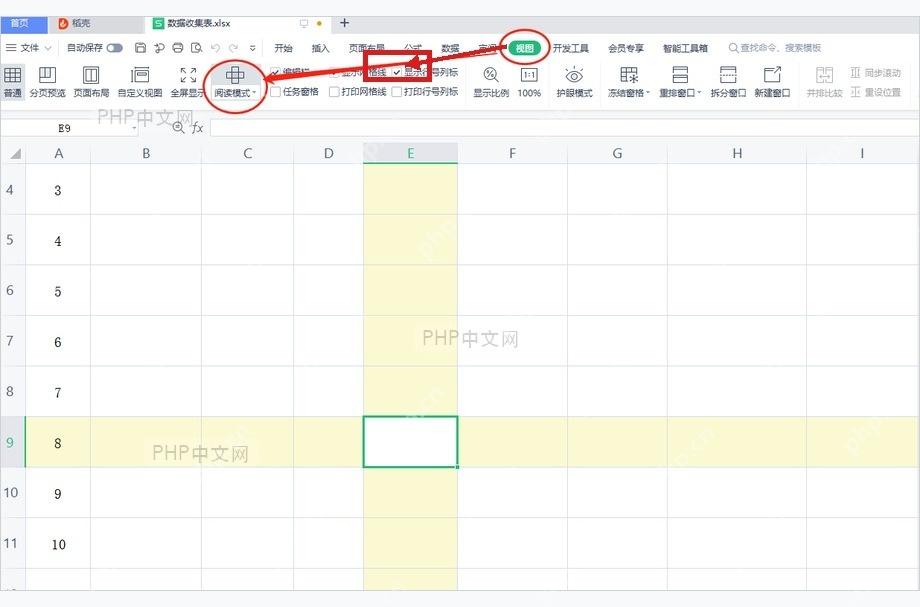Switch to the 开发工具 developer tab

coord(570,48)
